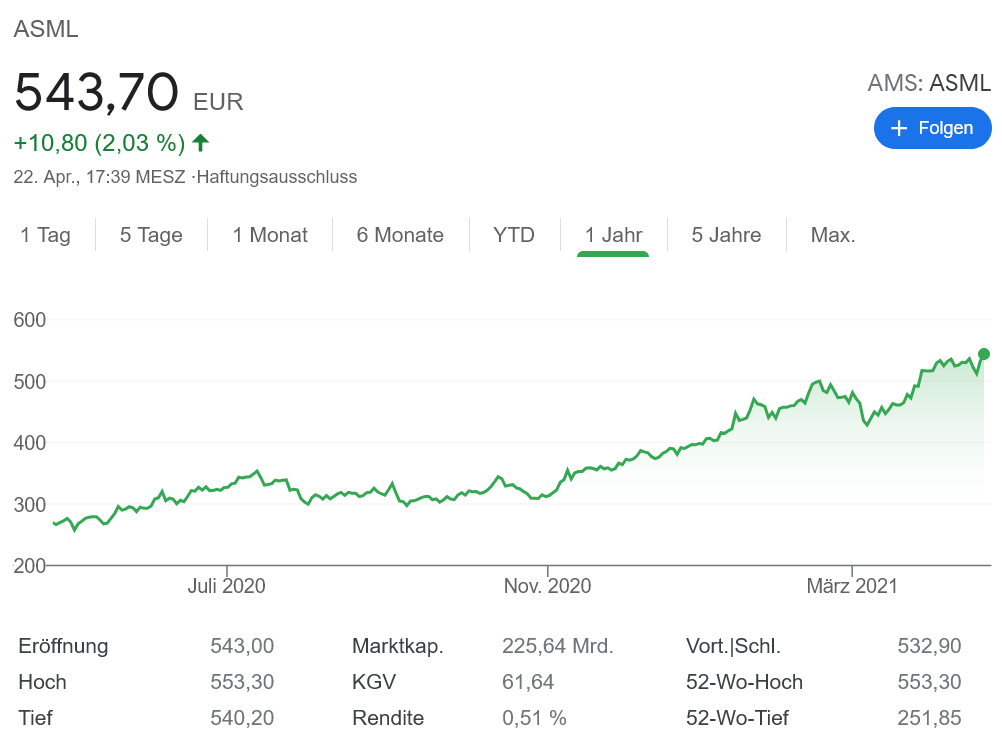This screenshot has width=1002, height=740.
Task: Click the Folgen follow button
Action: coord(932,128)
